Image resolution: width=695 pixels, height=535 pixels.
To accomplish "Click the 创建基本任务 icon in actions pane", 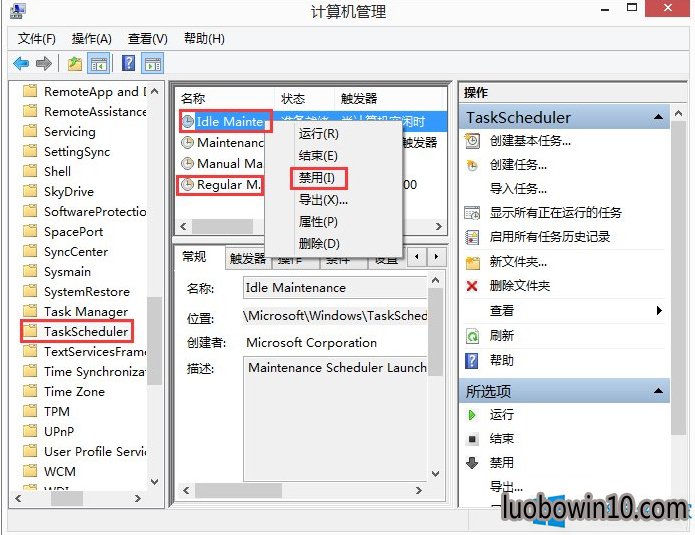I will [x=472, y=141].
